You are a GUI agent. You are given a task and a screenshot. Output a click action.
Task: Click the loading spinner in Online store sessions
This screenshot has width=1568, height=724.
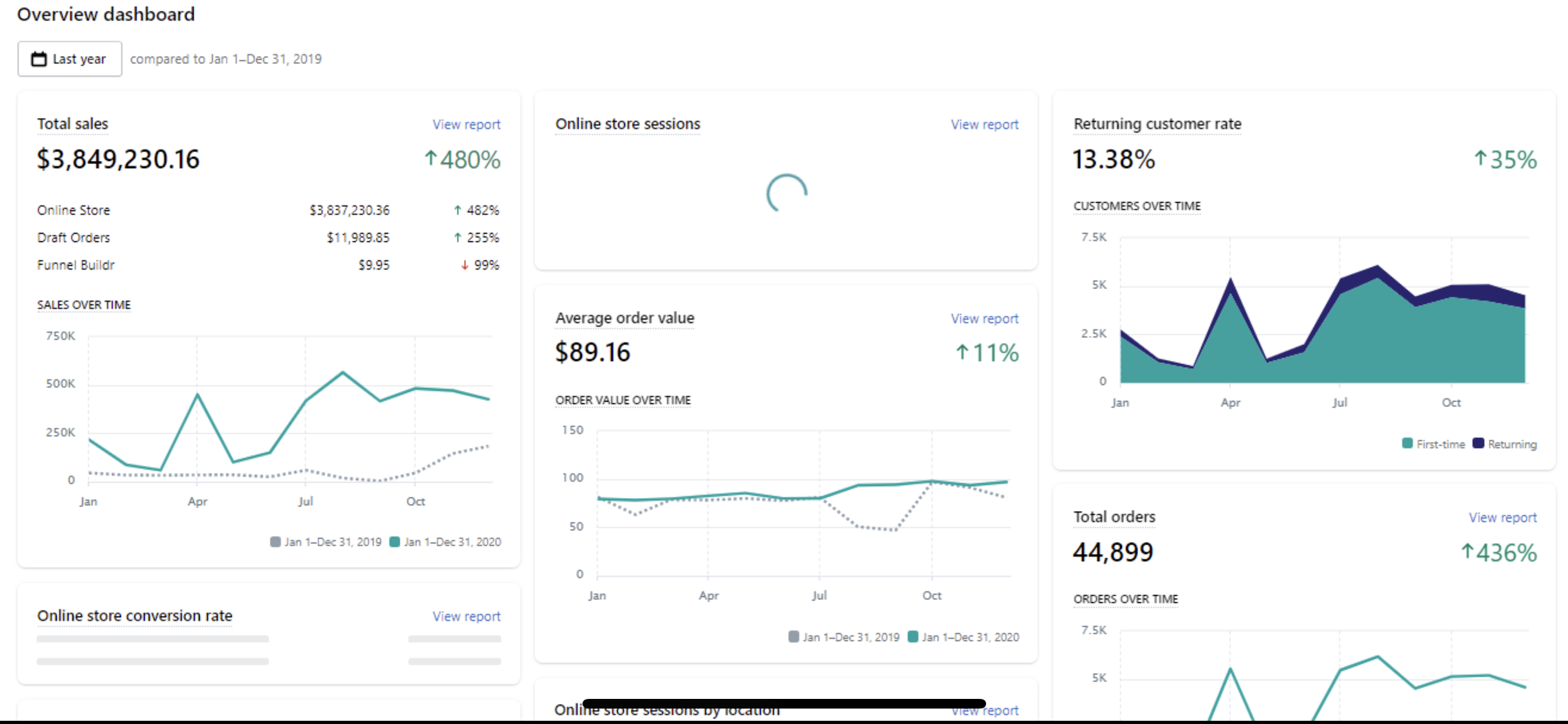point(787,193)
